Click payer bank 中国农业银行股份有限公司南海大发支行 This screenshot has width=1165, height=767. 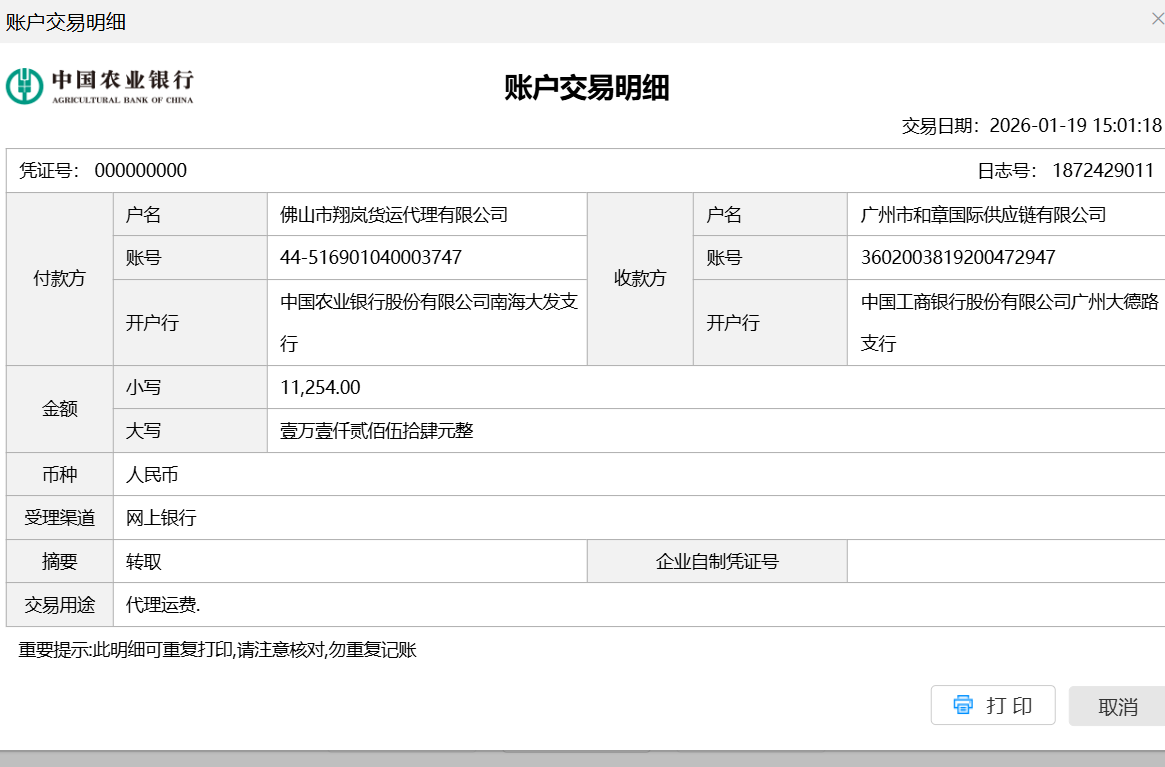[x=428, y=322]
